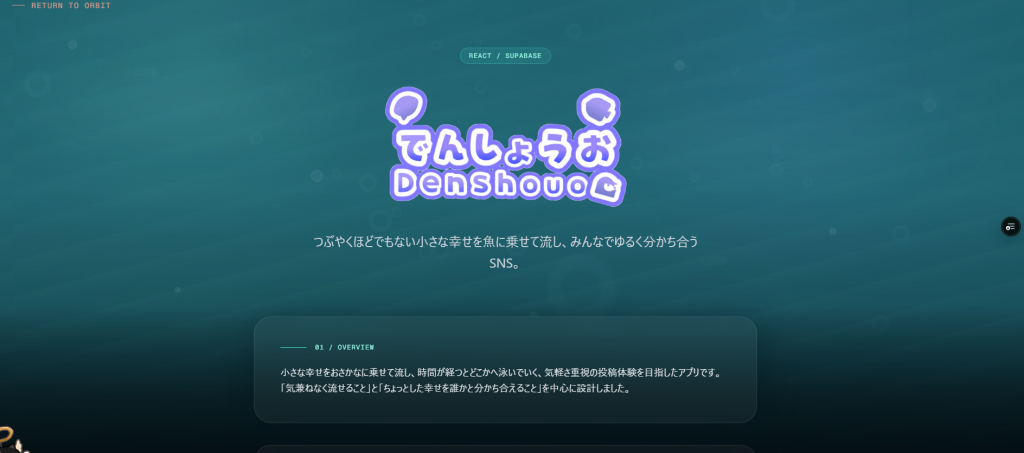Click the small fish icon after Denshouo
The image size is (1024, 453).
coord(607,186)
